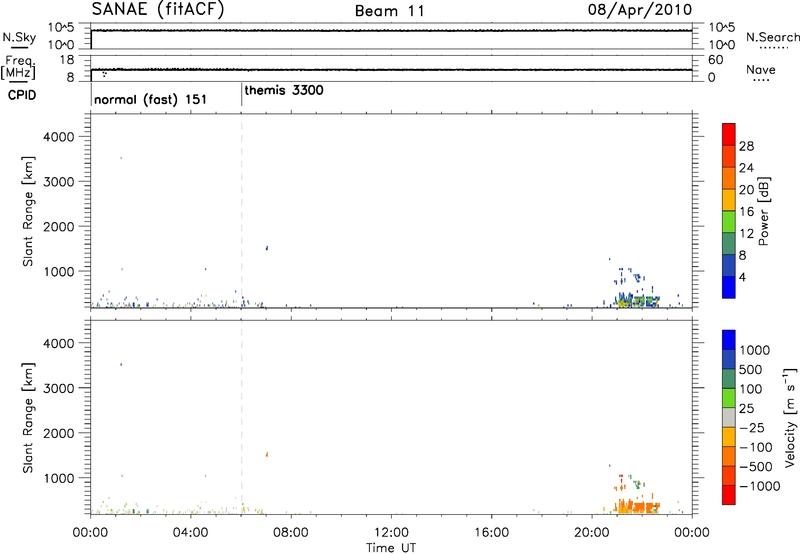Pick the bottom red Velocity segment below -1000

(x=729, y=495)
